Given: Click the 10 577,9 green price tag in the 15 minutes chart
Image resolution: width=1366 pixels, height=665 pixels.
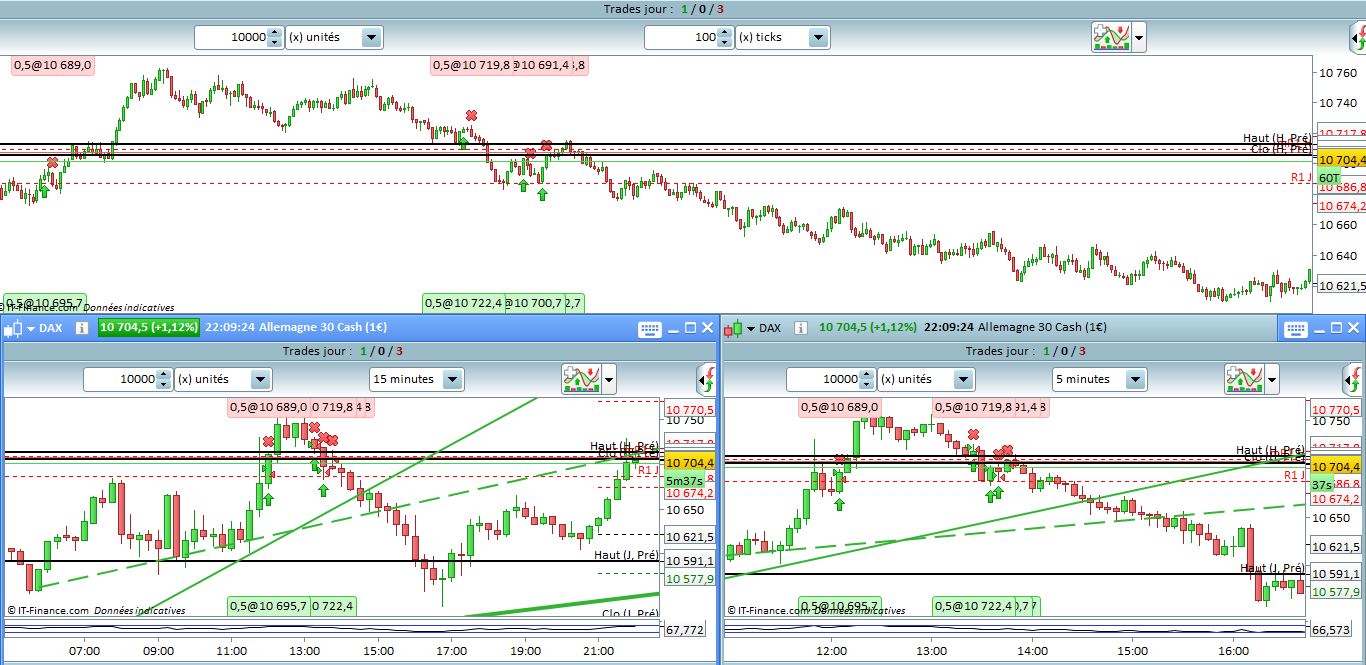Looking at the screenshot, I should click(x=690, y=578).
